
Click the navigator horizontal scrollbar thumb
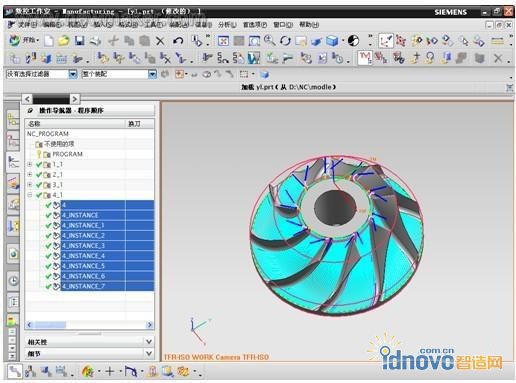click(50, 325)
